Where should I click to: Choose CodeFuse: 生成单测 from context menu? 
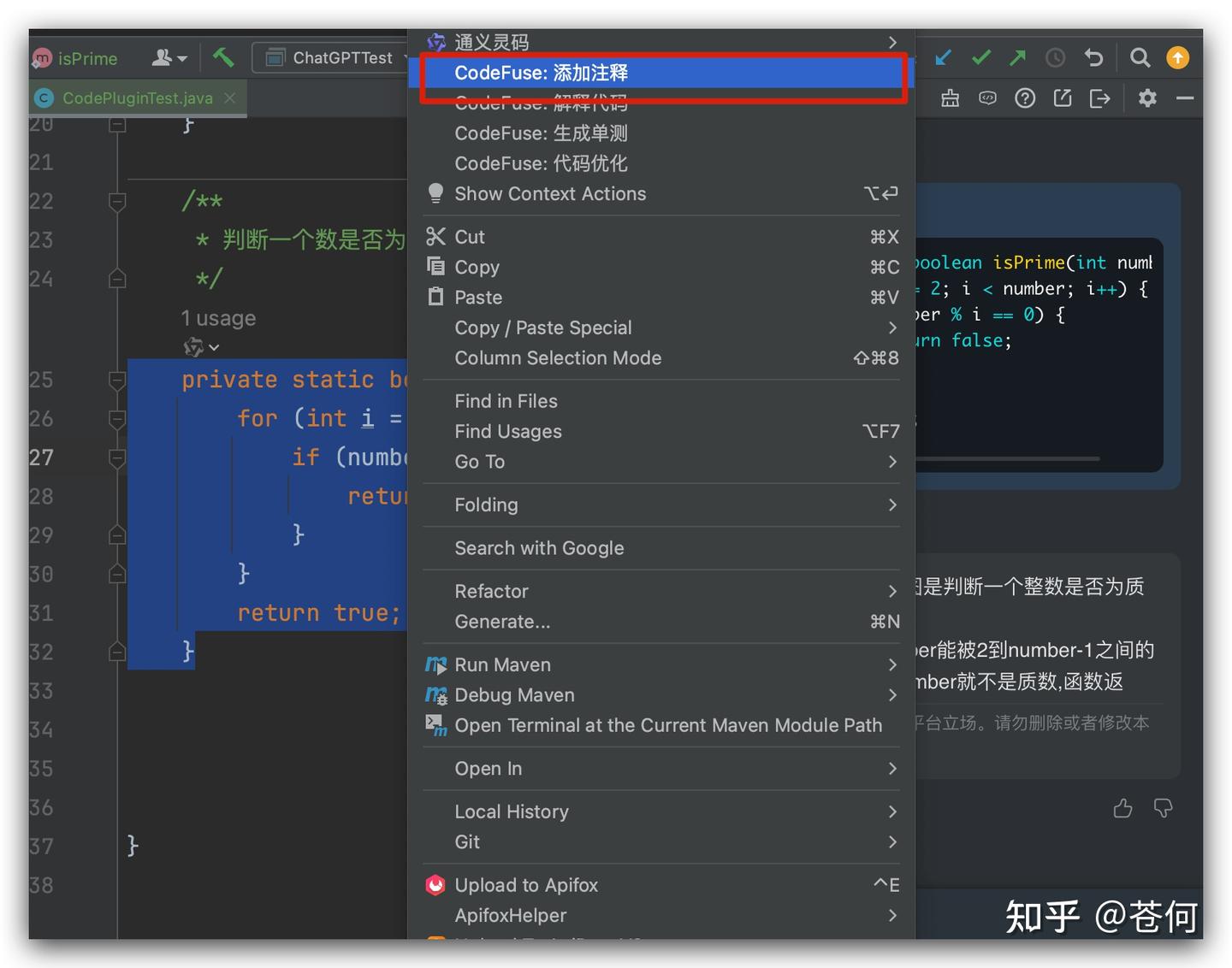pyautogui.click(x=662, y=133)
